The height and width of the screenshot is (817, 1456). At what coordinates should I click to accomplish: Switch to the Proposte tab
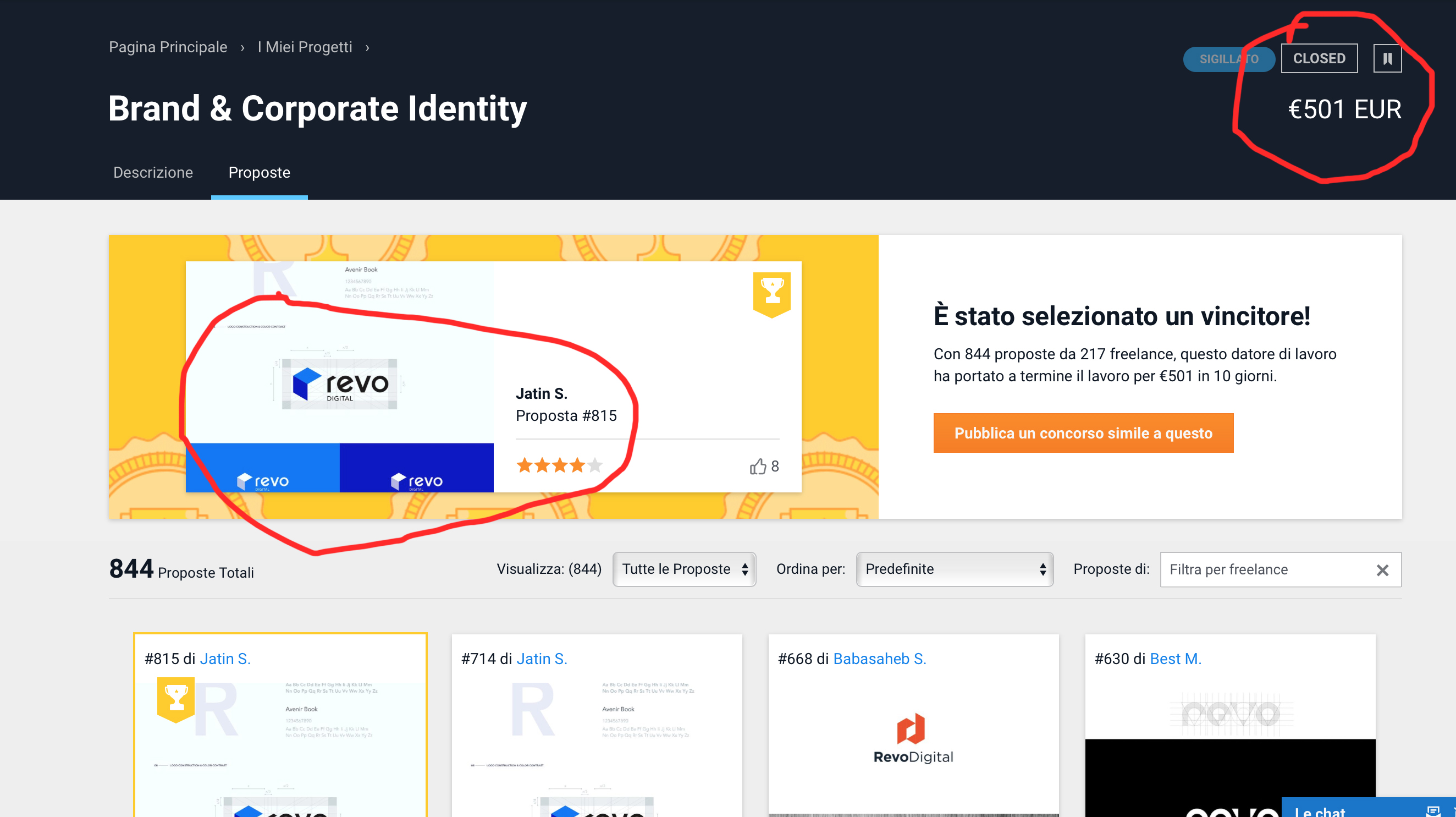(260, 172)
